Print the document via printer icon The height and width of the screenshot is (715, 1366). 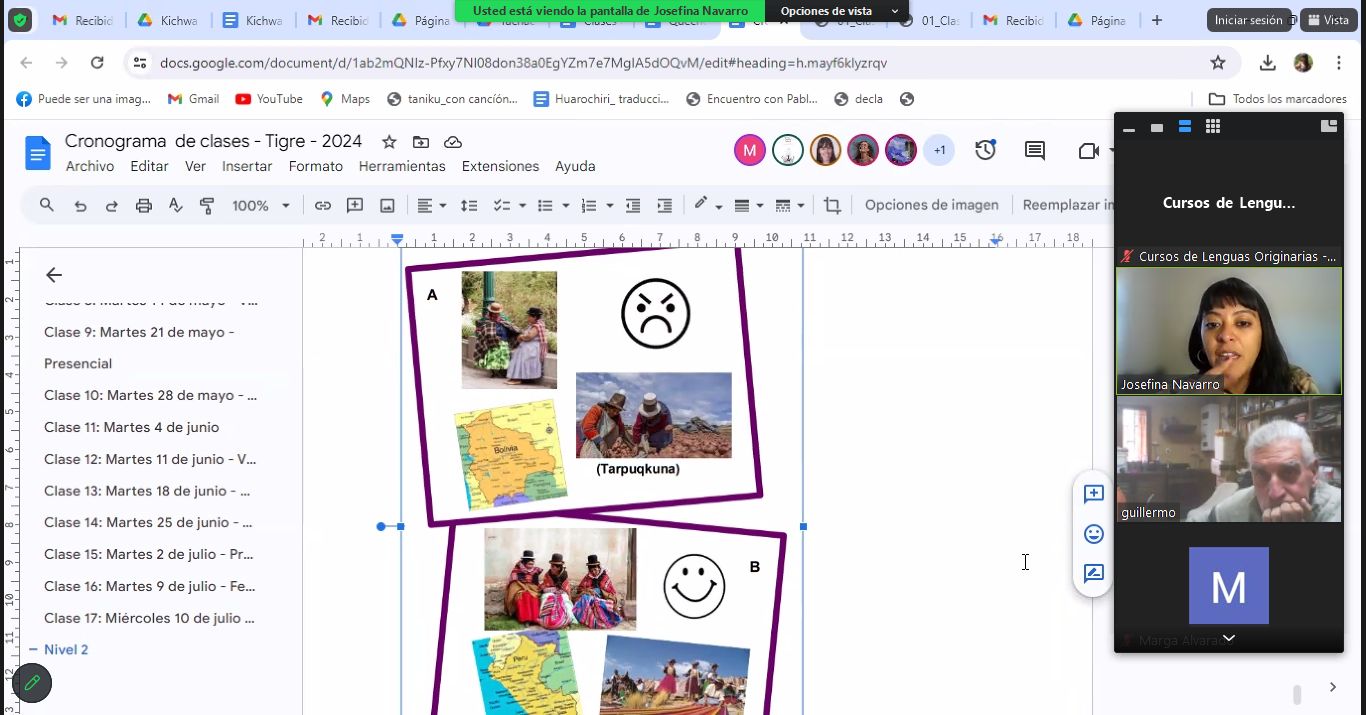pyautogui.click(x=144, y=205)
